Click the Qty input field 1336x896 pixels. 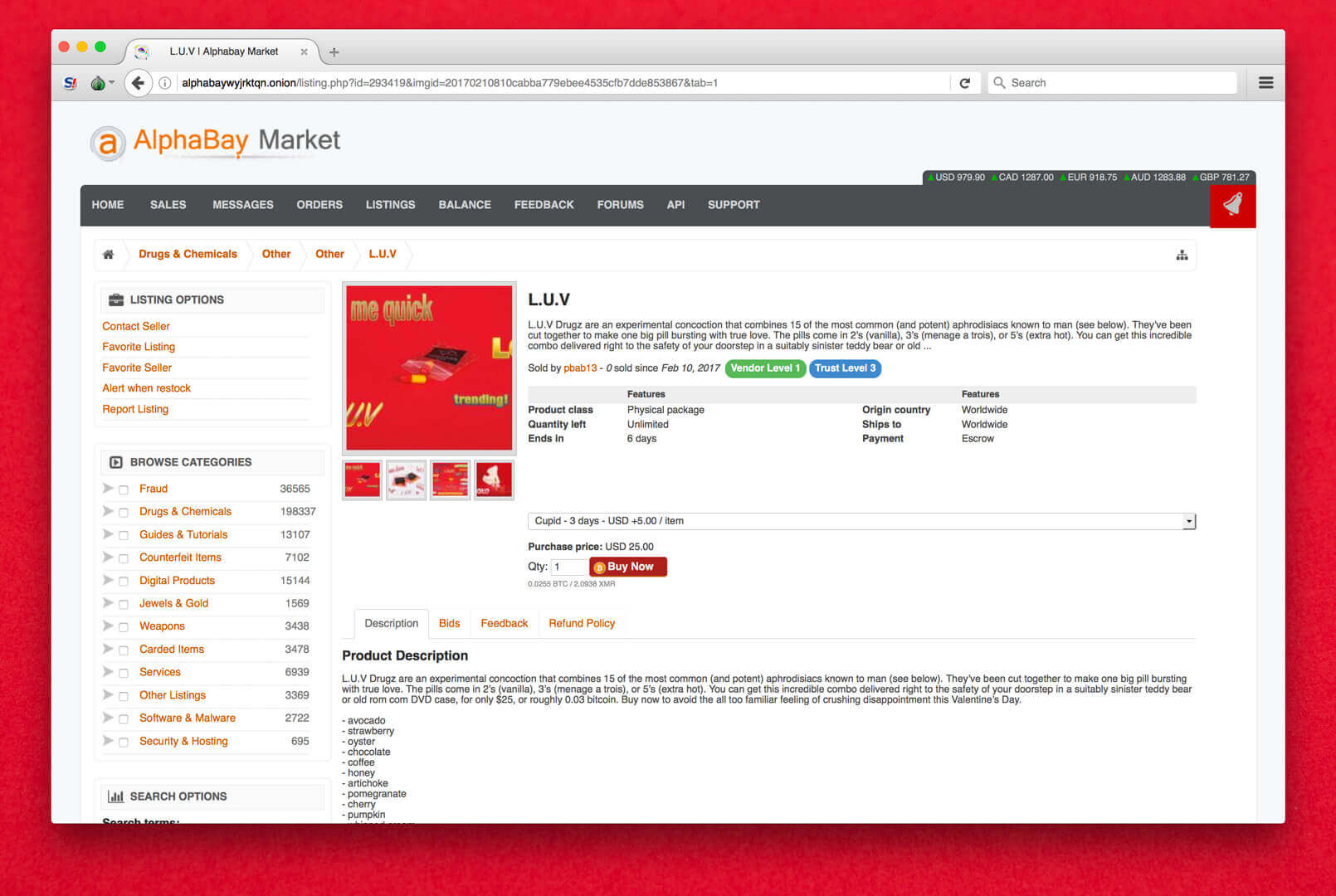coord(569,567)
